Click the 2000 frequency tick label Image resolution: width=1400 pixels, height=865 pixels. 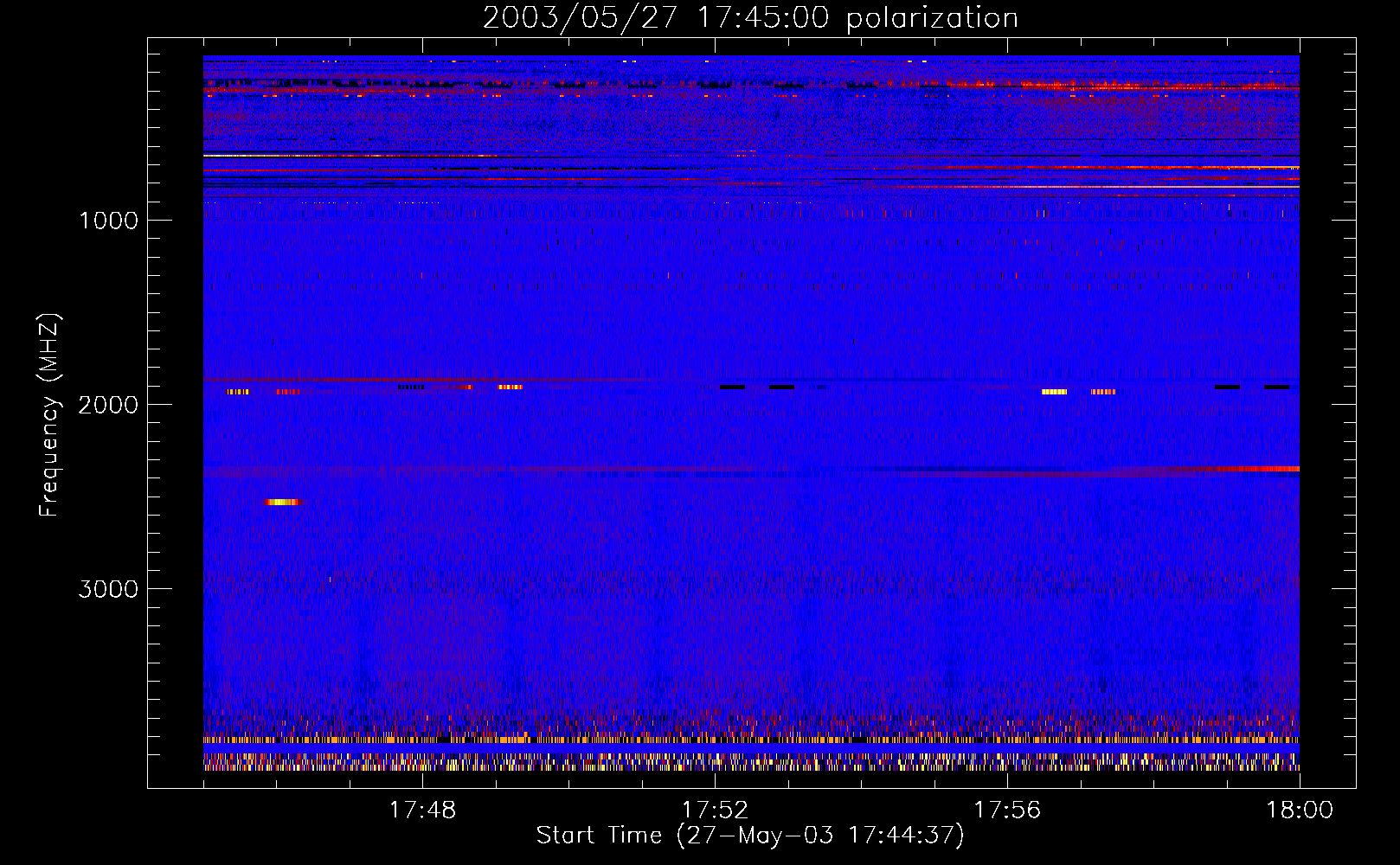pos(108,405)
